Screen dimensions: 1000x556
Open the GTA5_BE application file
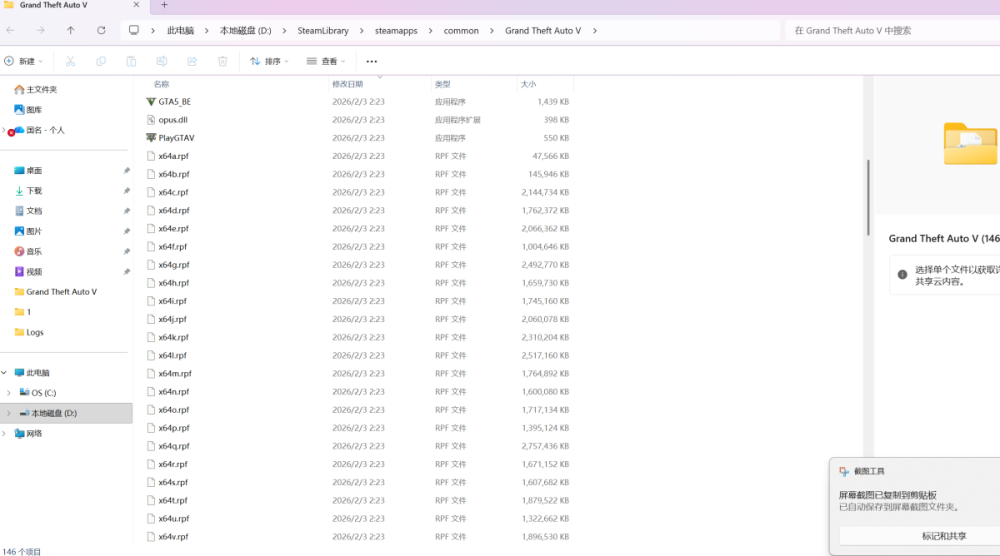point(174,102)
